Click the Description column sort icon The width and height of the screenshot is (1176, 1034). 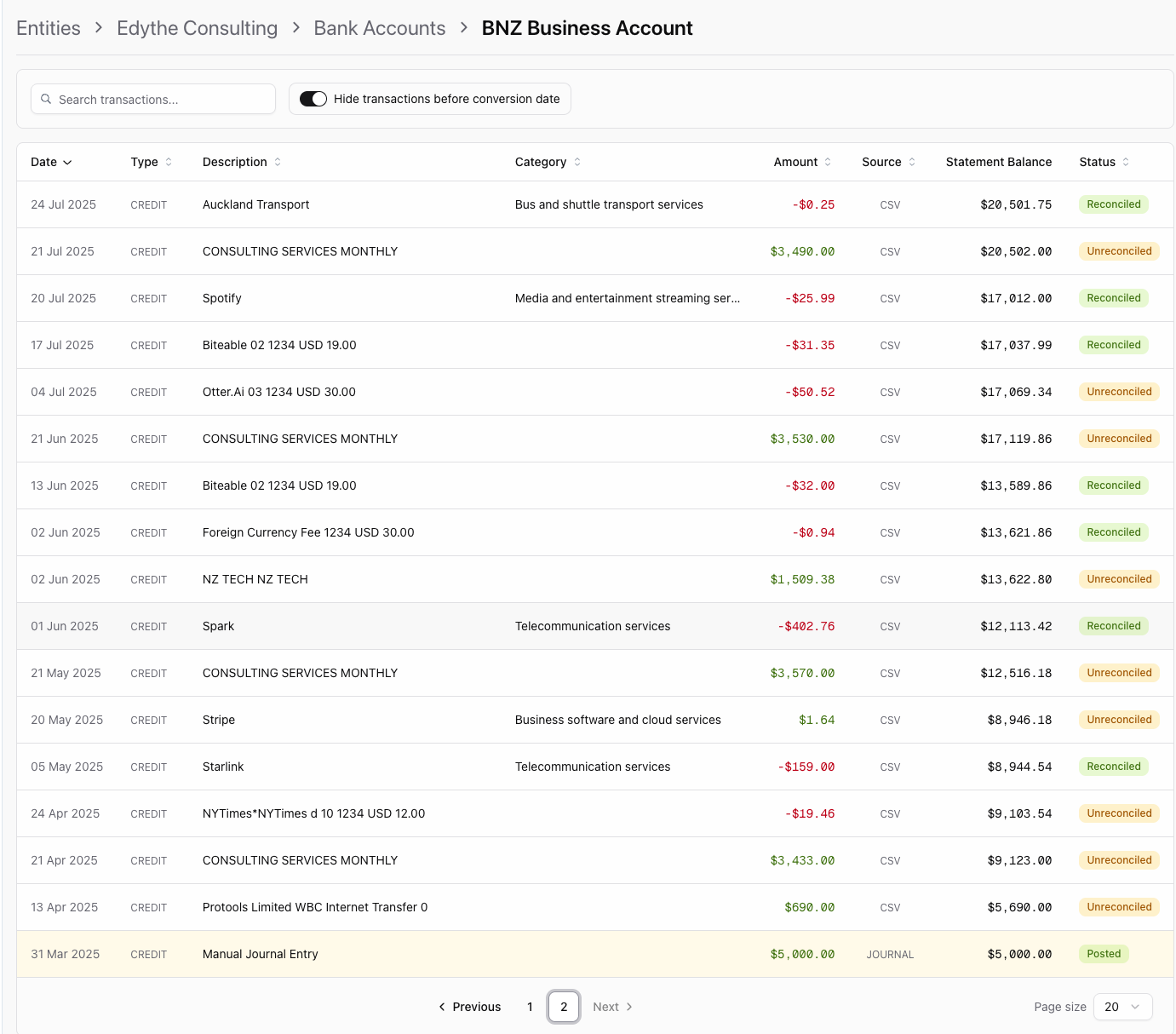[278, 162]
